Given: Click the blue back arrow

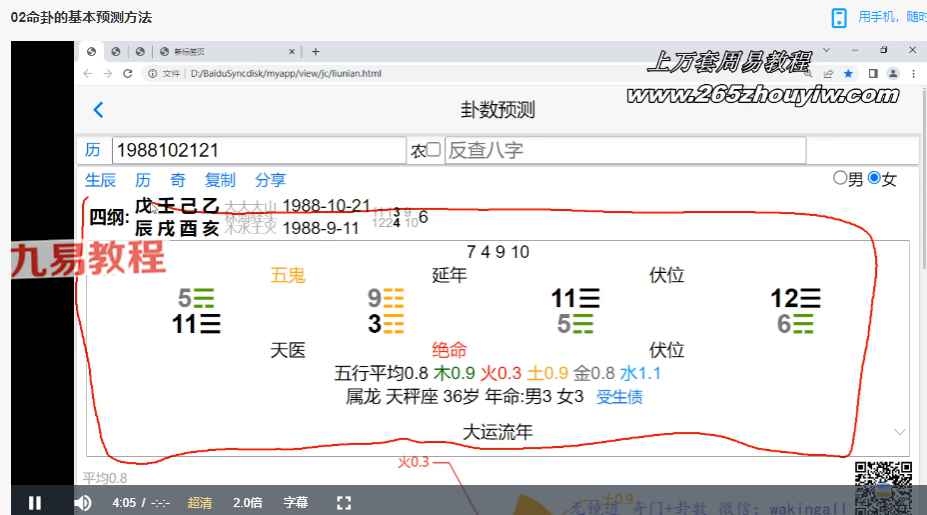Looking at the screenshot, I should pyautogui.click(x=98, y=110).
